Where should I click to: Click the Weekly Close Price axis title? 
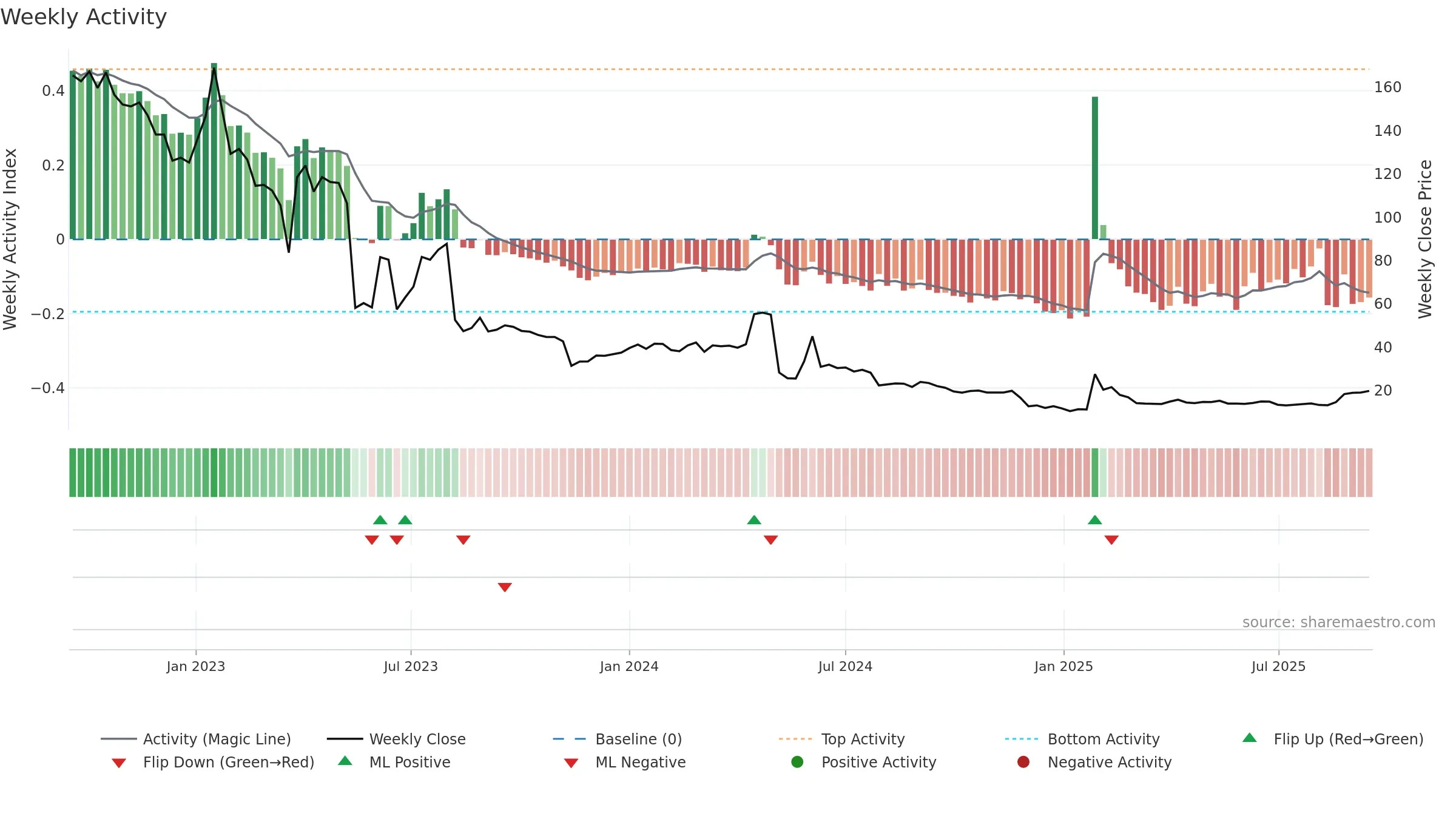point(1425,239)
